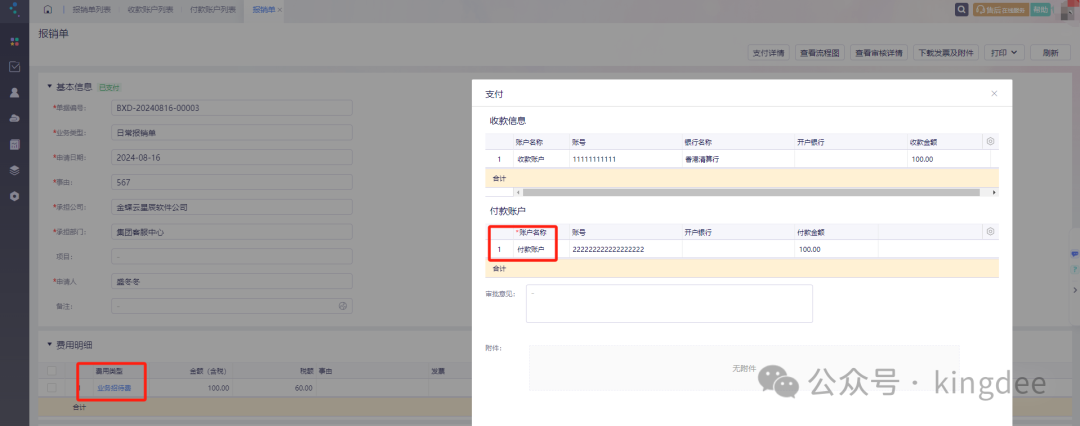Click the colorful apps grid sidebar icon
This screenshot has width=1080, height=426.
click(15, 42)
